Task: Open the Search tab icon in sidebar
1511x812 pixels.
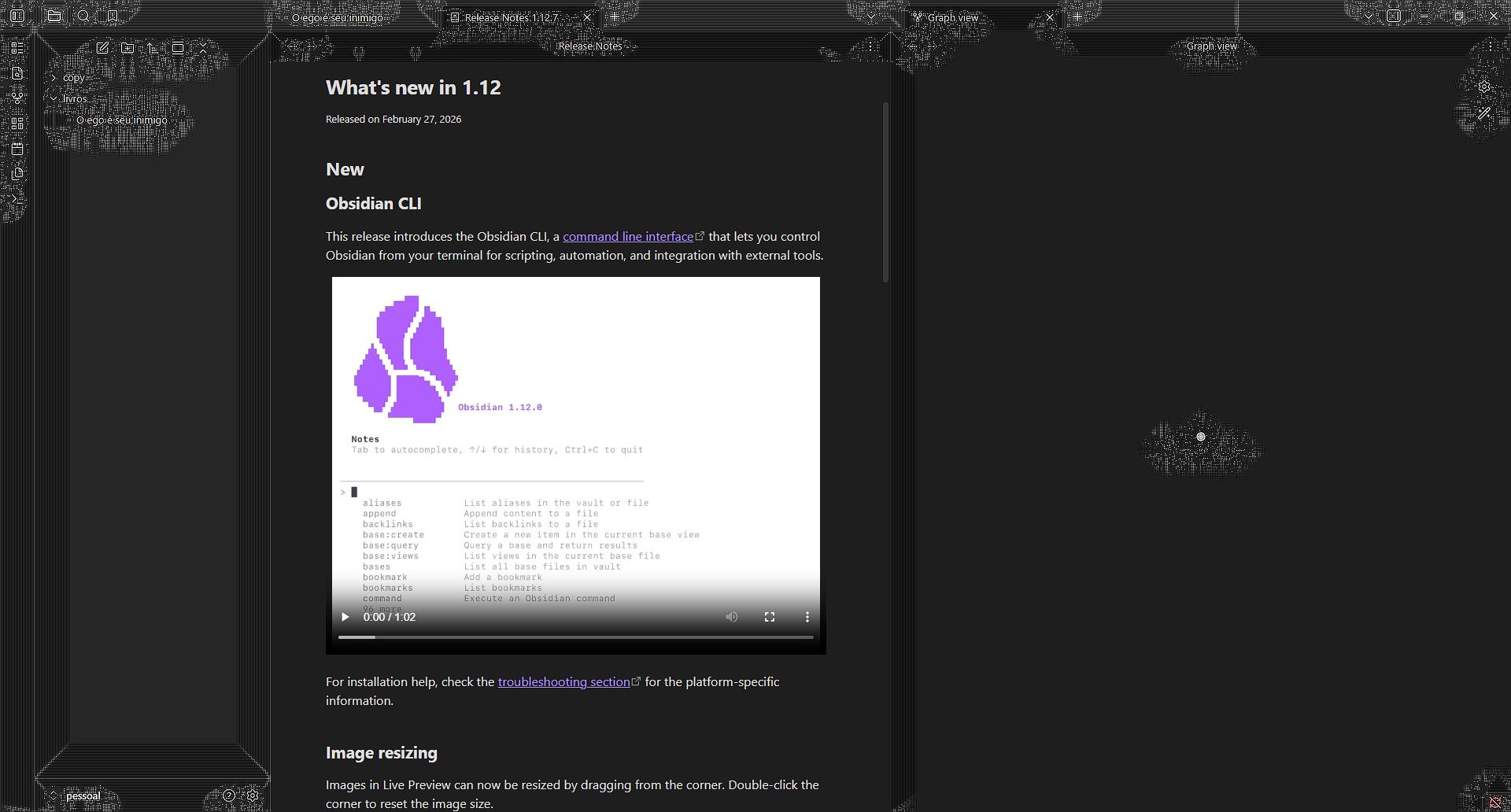Action: point(83,16)
